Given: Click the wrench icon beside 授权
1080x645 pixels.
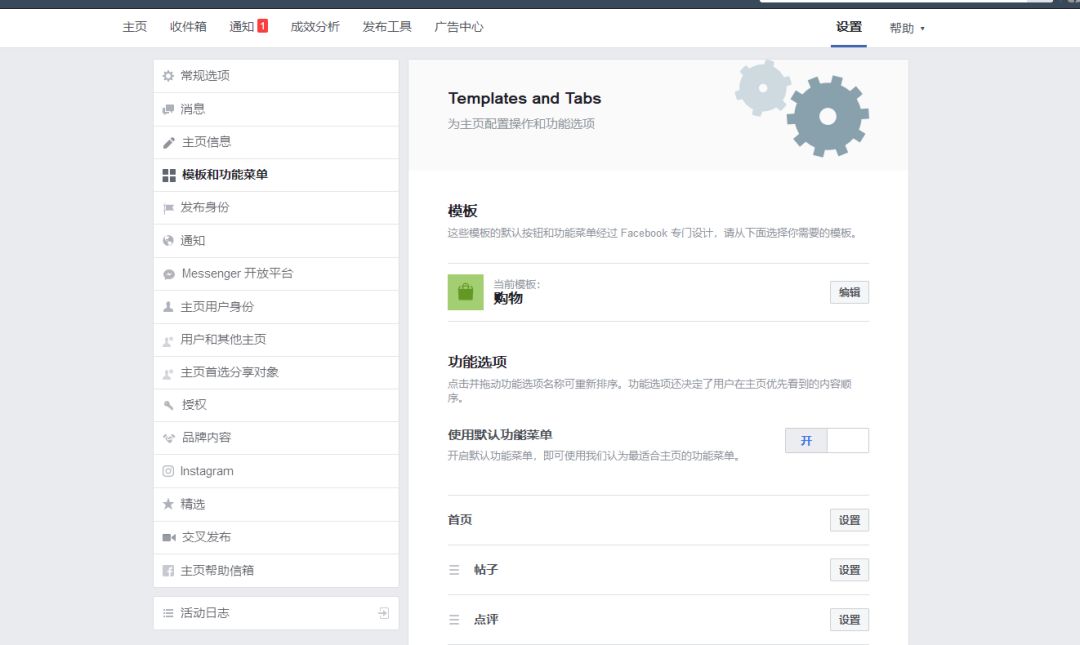Looking at the screenshot, I should coord(167,405).
